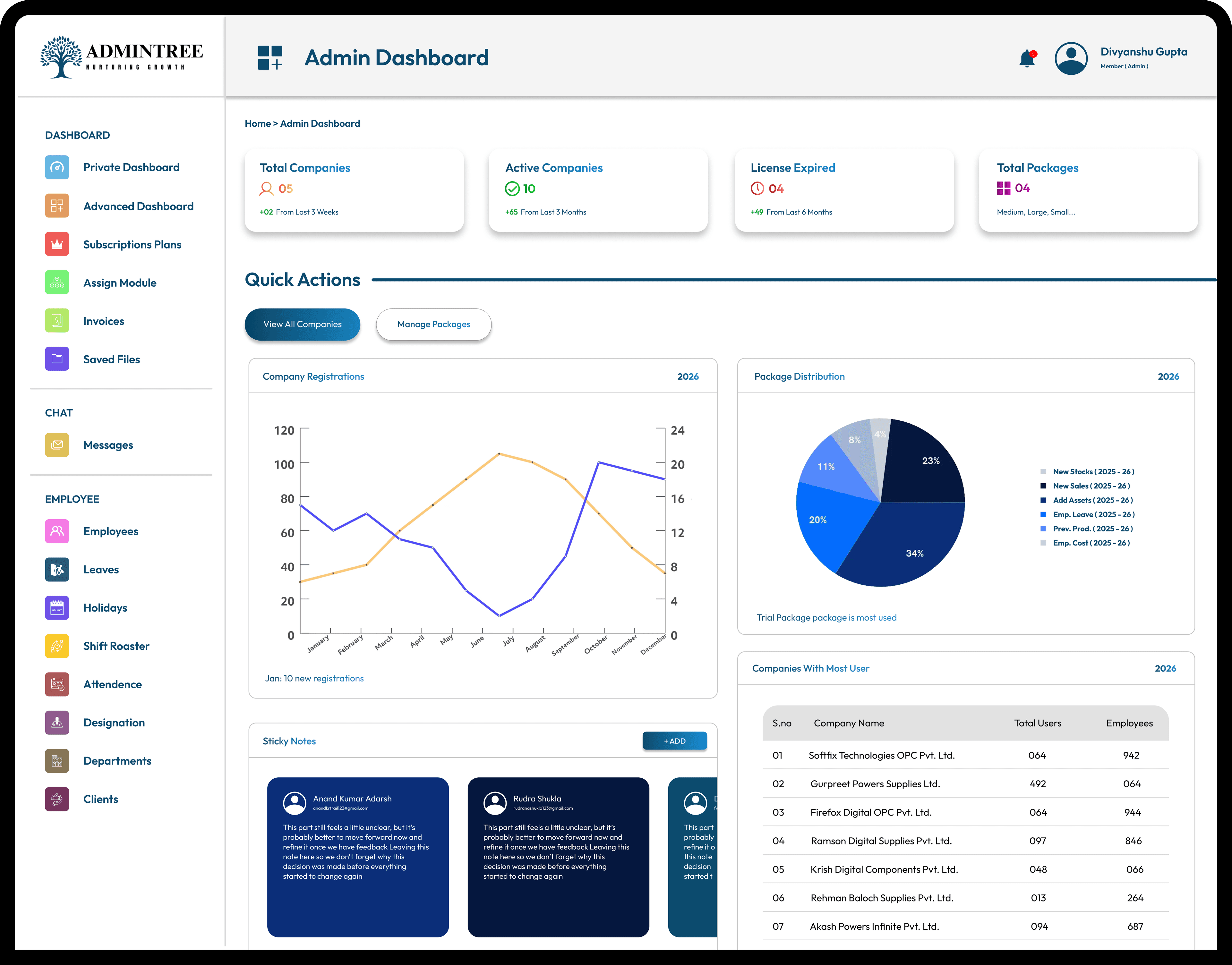Click the Advanced Dashboard orange icon
The width and height of the screenshot is (1232, 965).
point(57,206)
